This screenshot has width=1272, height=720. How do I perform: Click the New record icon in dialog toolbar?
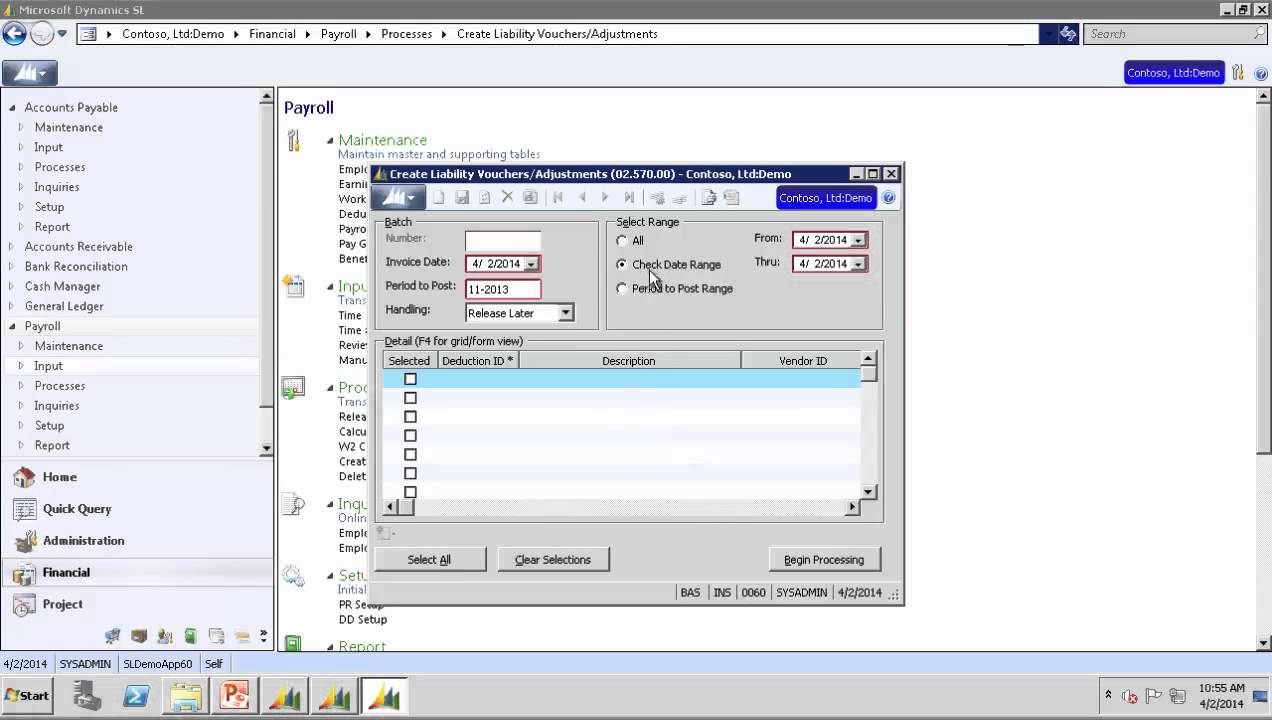click(x=438, y=198)
